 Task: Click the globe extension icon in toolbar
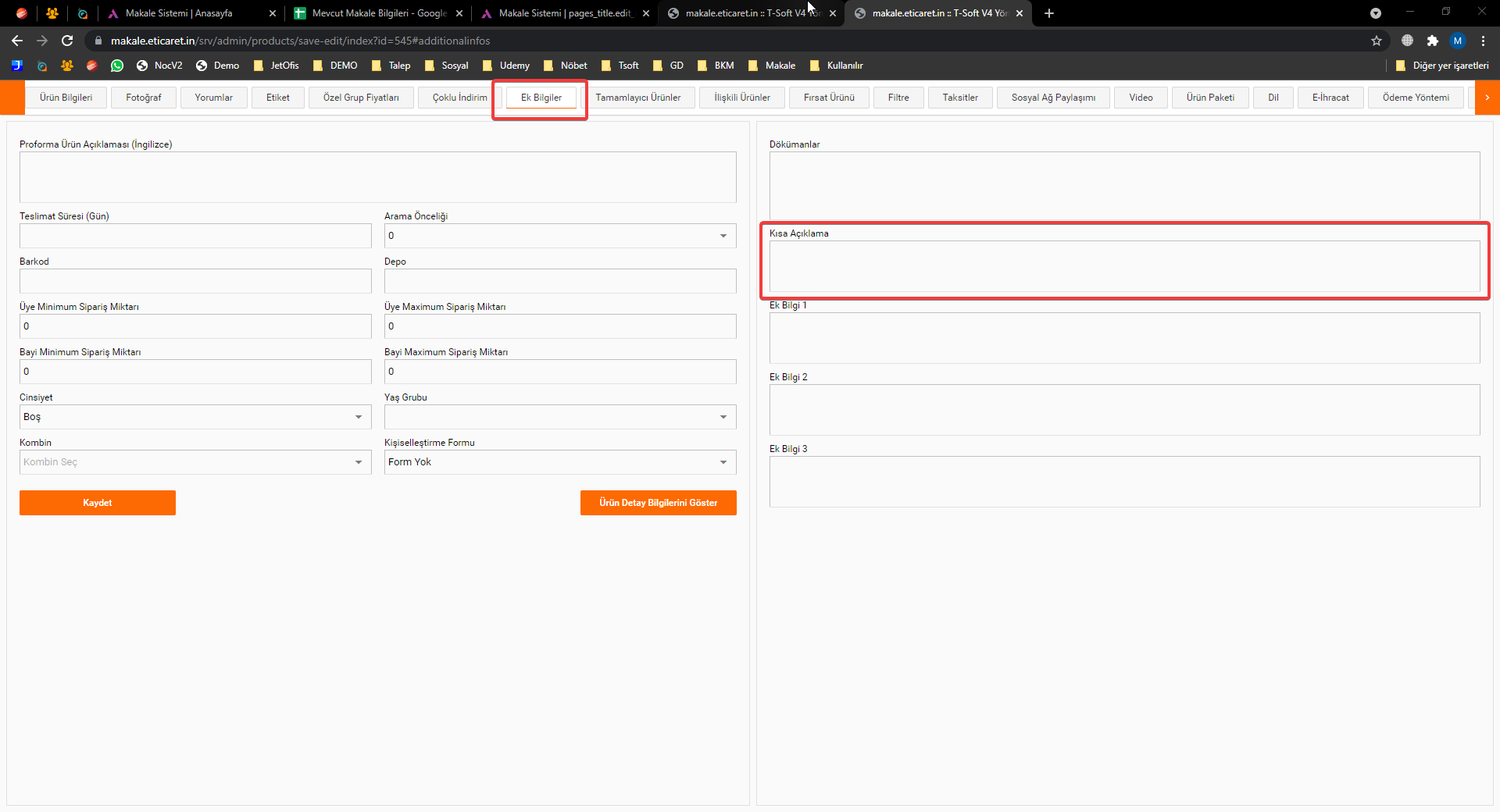1407,41
